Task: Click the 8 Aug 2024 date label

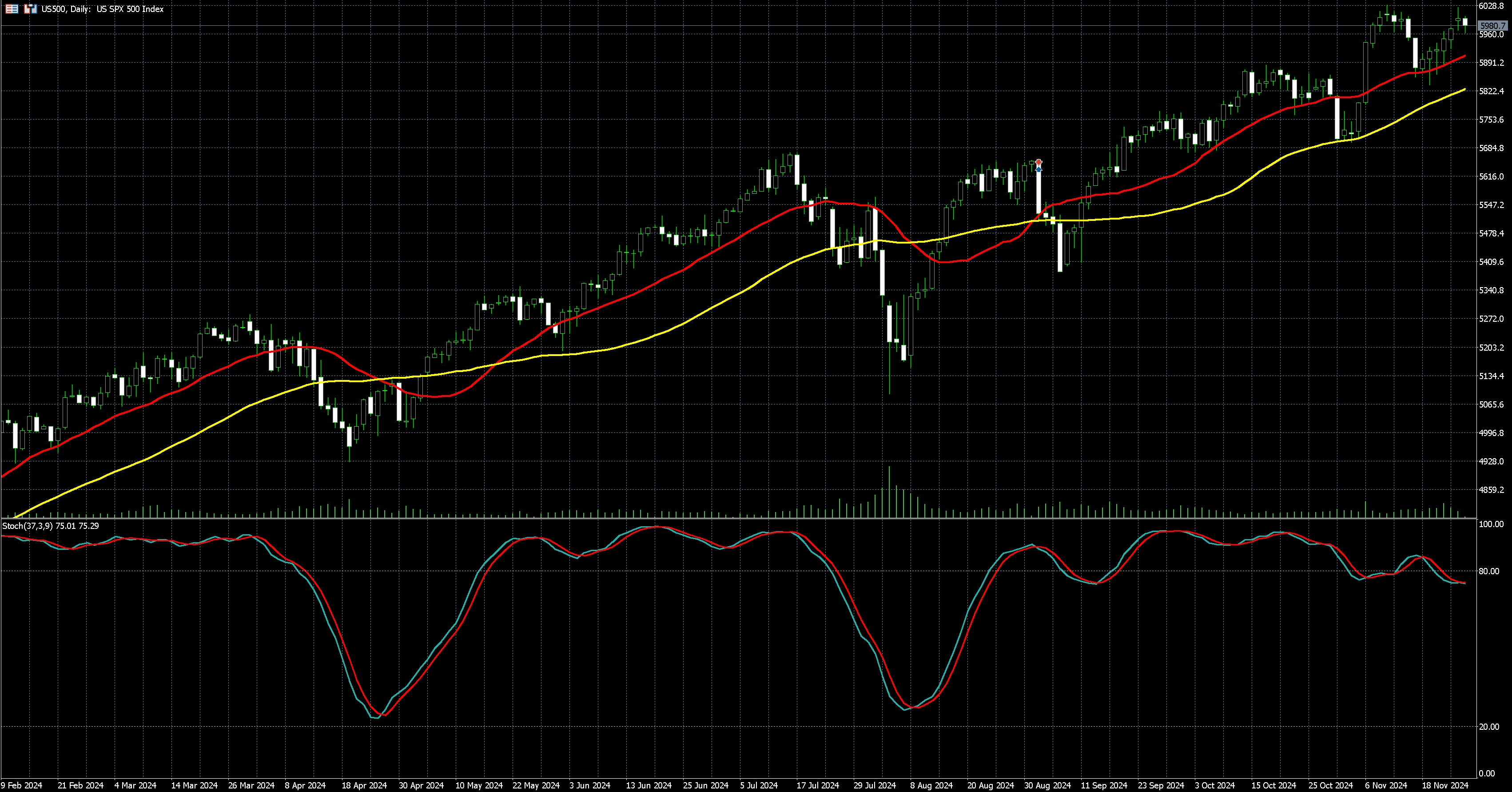Action: tap(931, 785)
